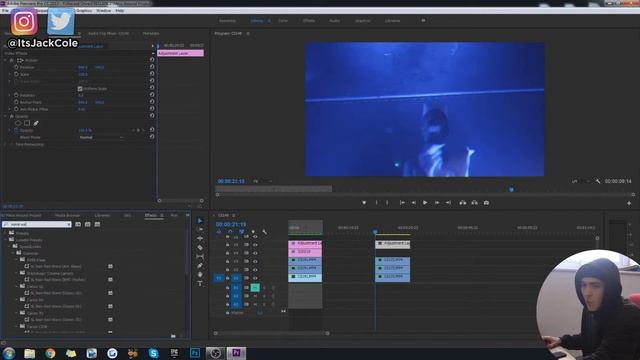Choose the free draw bezier mask pen
Screen dimensions: 640x360
pyautogui.click(x=36, y=123)
